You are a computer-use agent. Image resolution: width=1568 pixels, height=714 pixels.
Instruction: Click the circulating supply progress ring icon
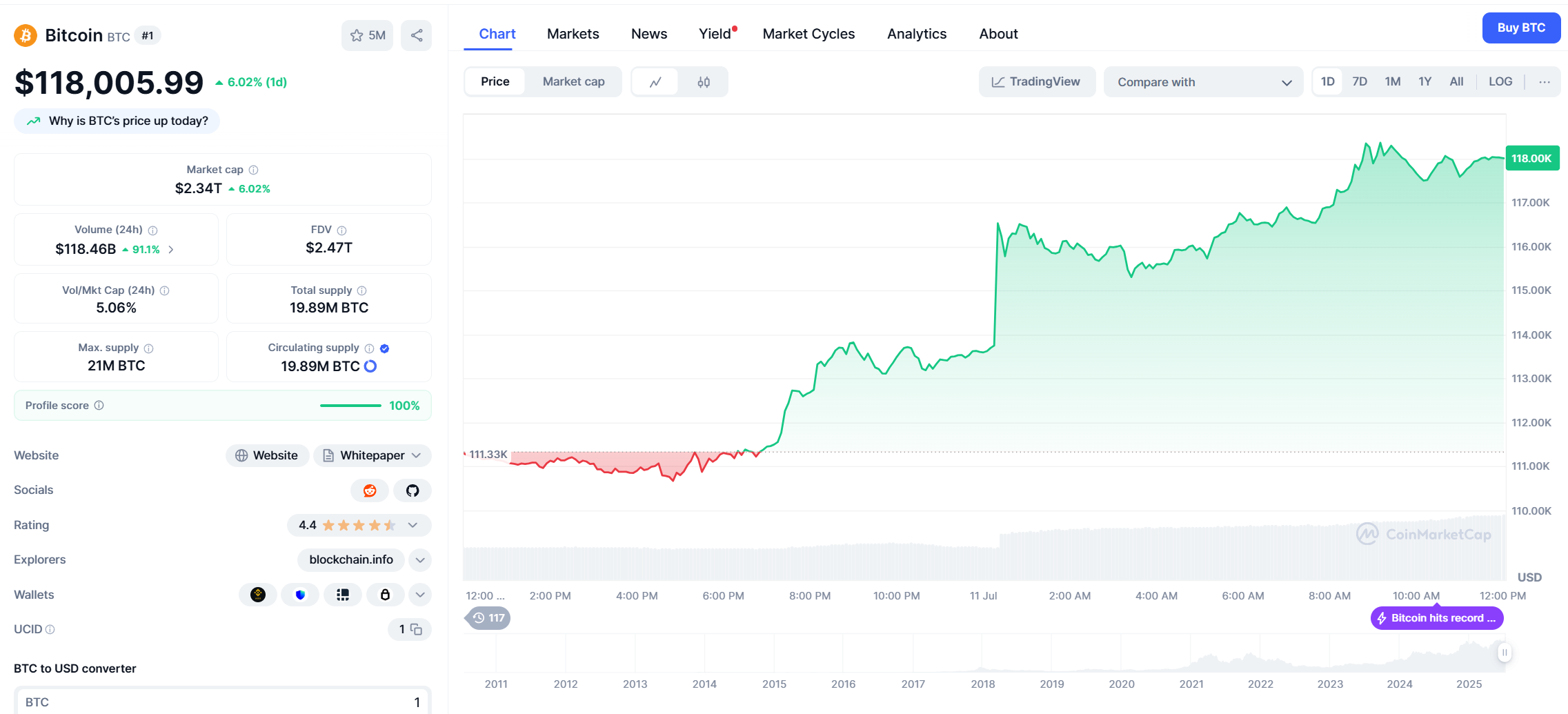coord(370,366)
